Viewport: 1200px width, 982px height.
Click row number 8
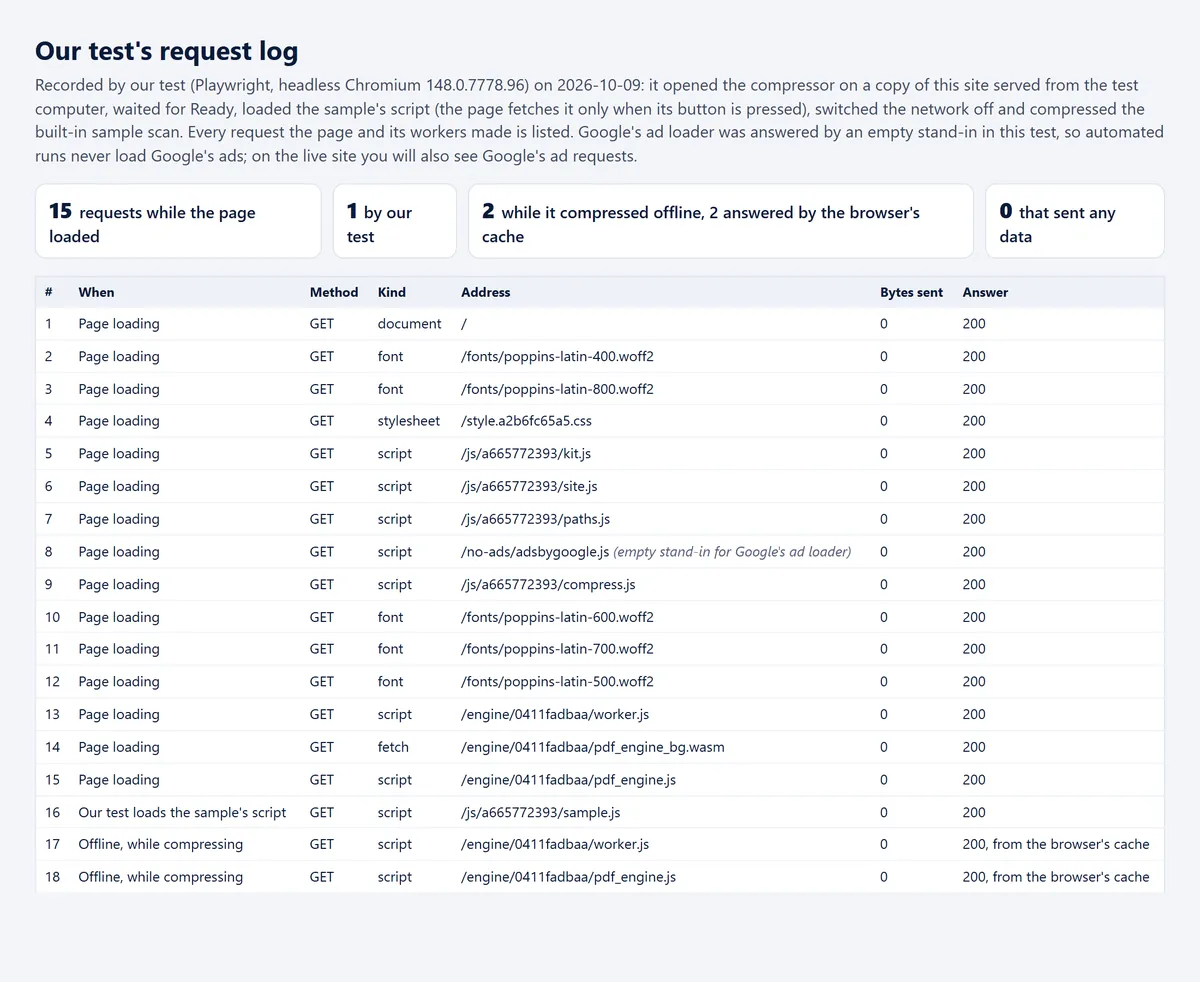(x=49, y=551)
